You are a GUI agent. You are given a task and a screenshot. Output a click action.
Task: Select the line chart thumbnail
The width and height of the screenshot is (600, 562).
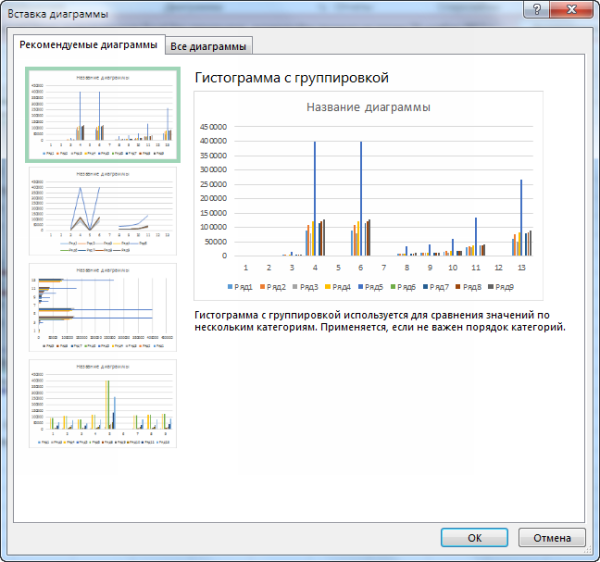[x=102, y=211]
